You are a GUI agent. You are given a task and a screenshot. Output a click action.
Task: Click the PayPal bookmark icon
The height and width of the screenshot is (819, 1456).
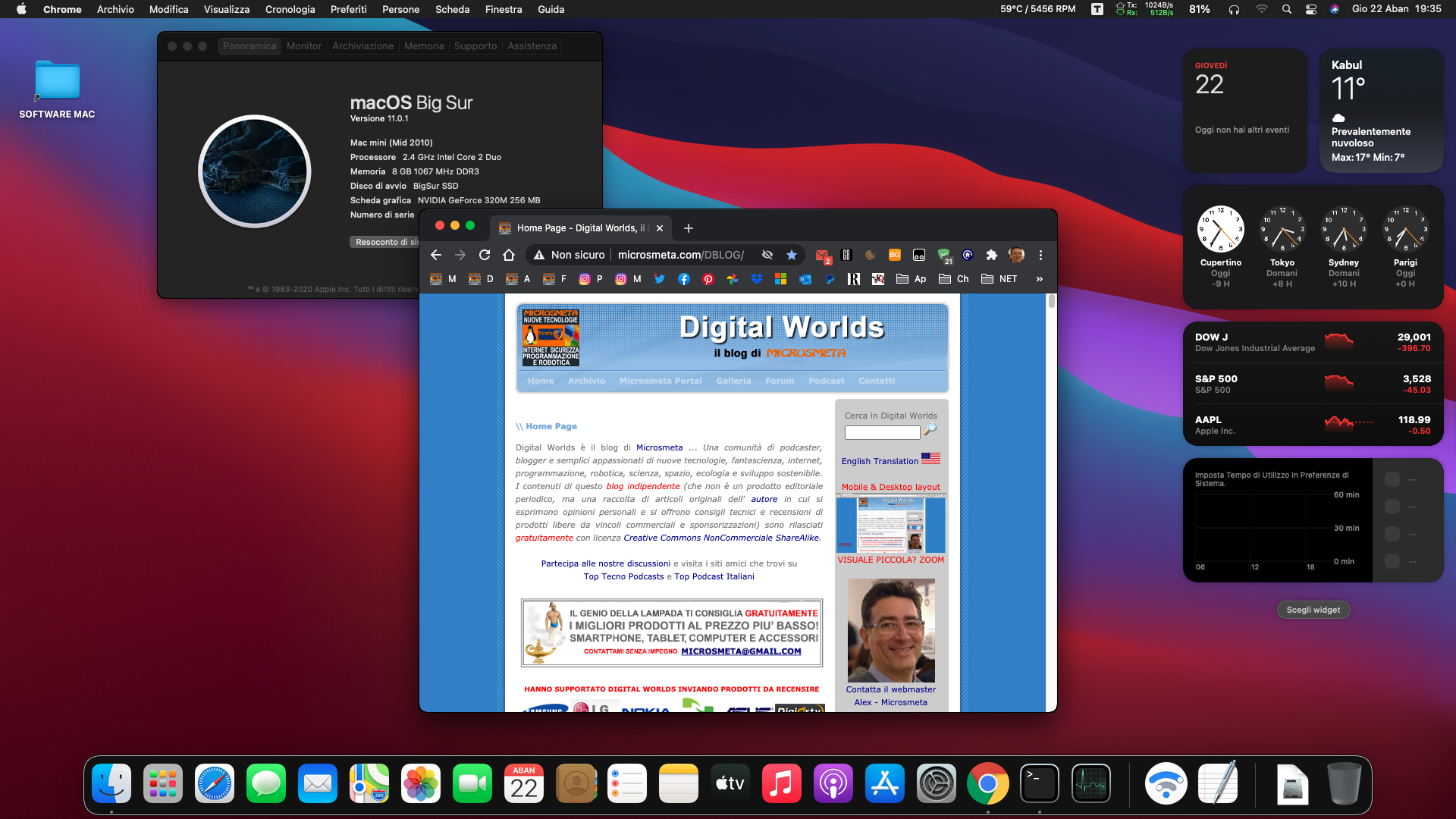(830, 279)
